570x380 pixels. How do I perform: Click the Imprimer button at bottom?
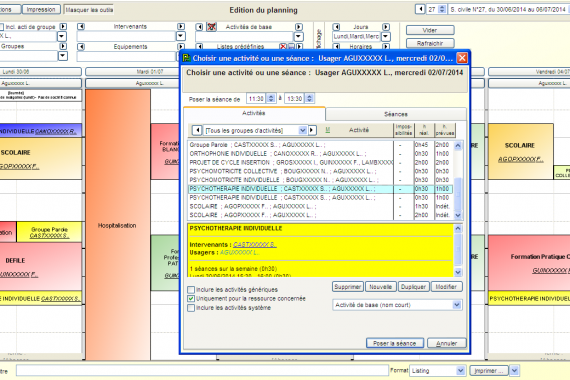tap(489, 371)
